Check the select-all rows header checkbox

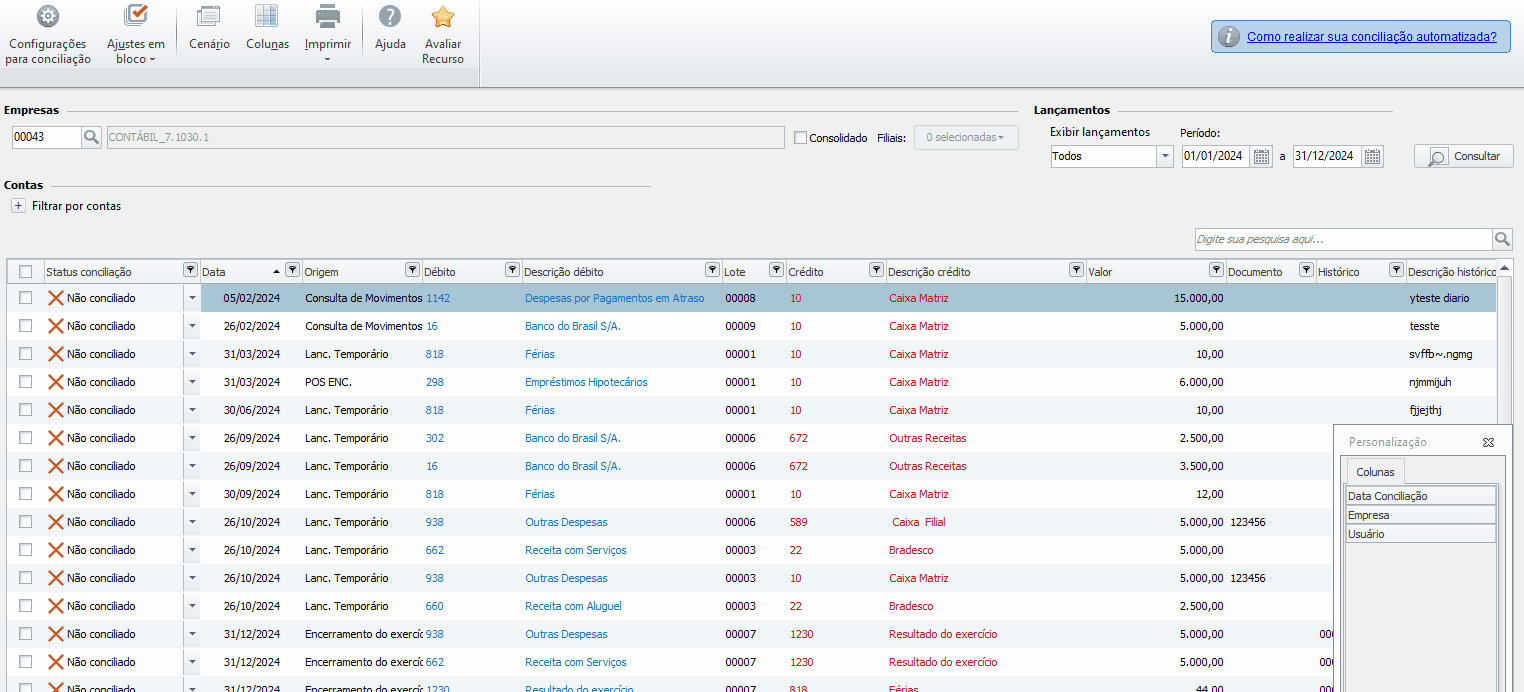click(x=26, y=272)
